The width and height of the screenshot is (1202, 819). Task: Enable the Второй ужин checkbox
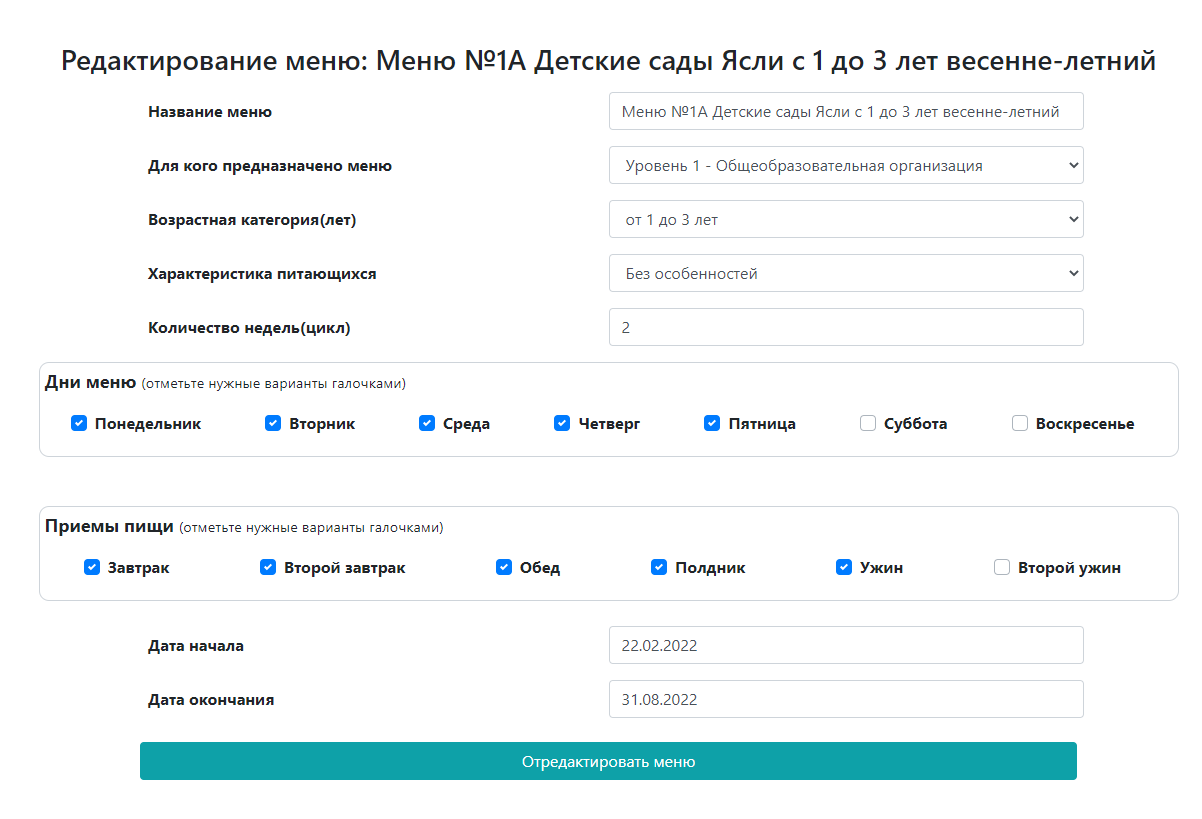pyautogui.click(x=1001, y=567)
